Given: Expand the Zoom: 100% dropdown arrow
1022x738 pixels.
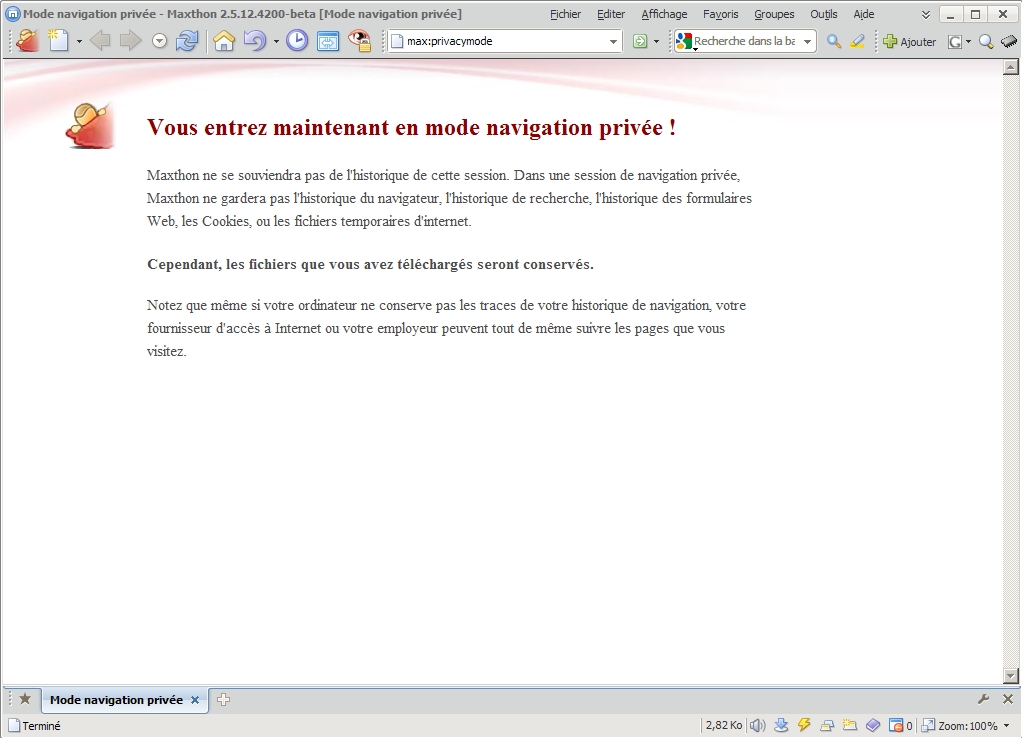Looking at the screenshot, I should click(x=1006, y=726).
